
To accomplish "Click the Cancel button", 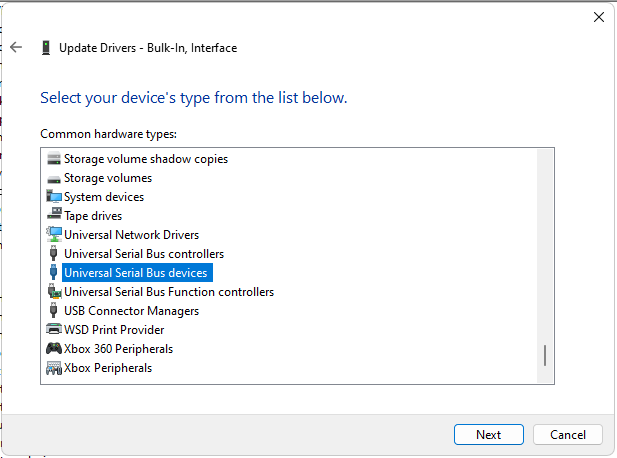I will point(568,435).
